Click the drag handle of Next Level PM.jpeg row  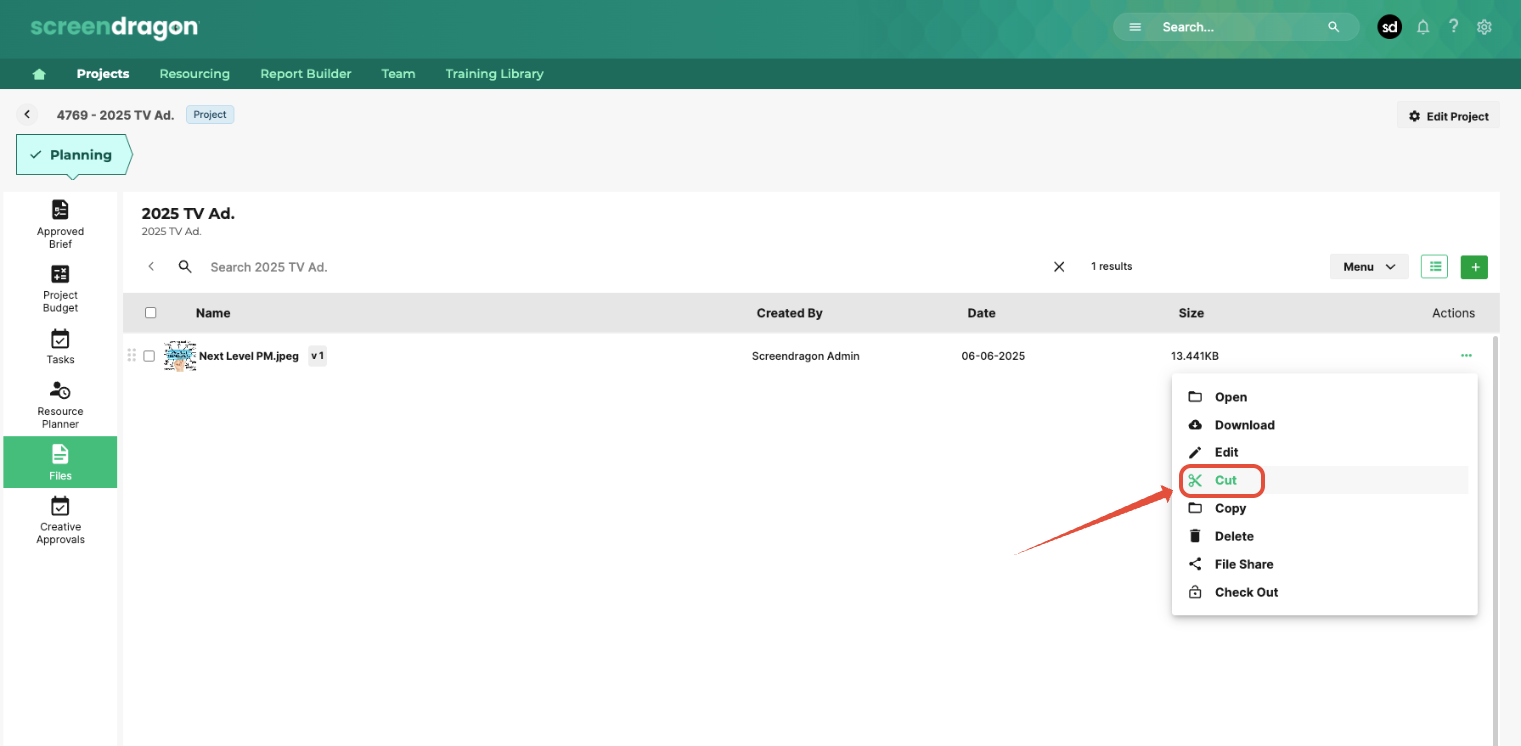pos(131,355)
